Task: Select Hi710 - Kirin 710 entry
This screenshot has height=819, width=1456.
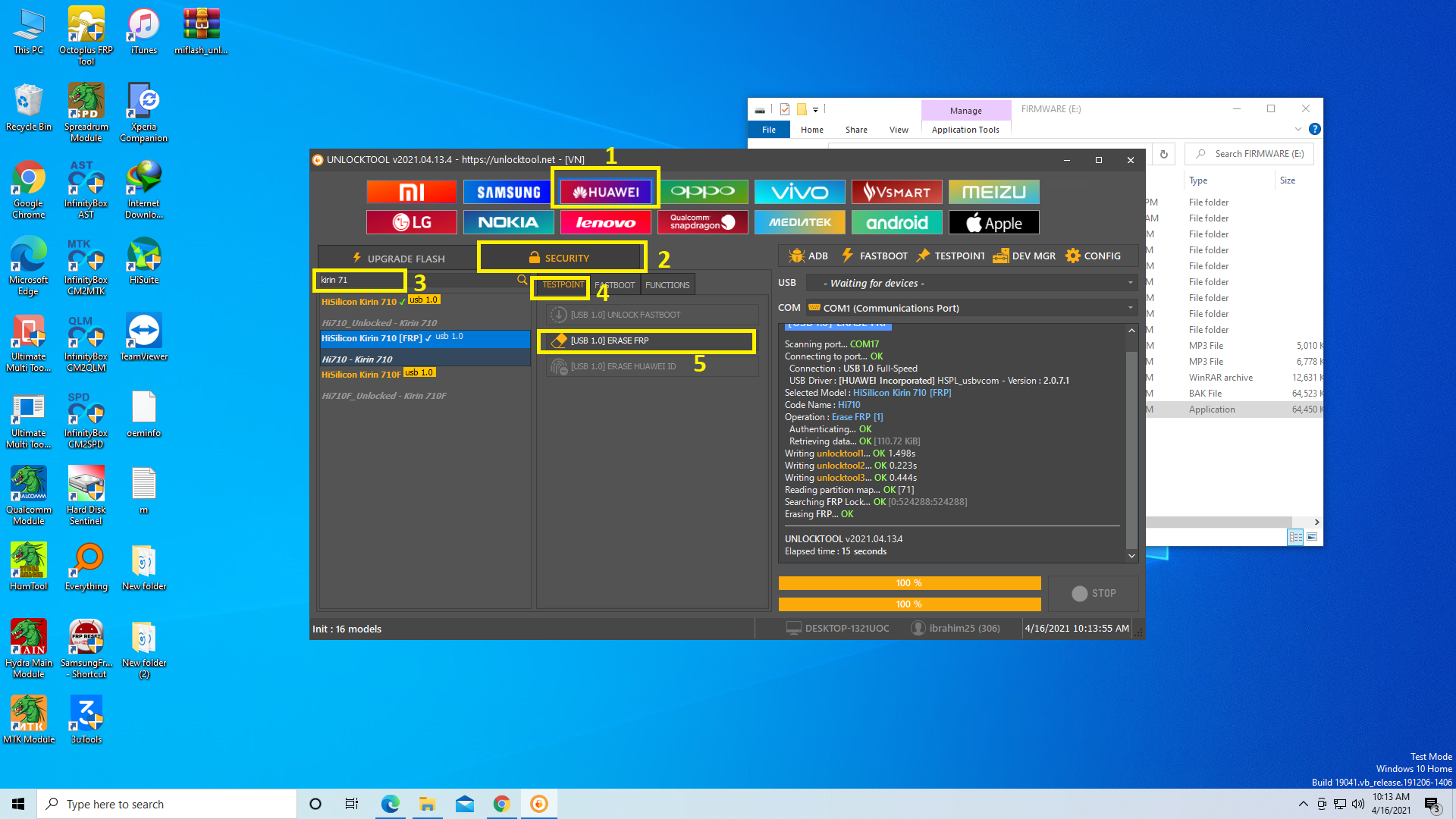Action: coord(425,359)
